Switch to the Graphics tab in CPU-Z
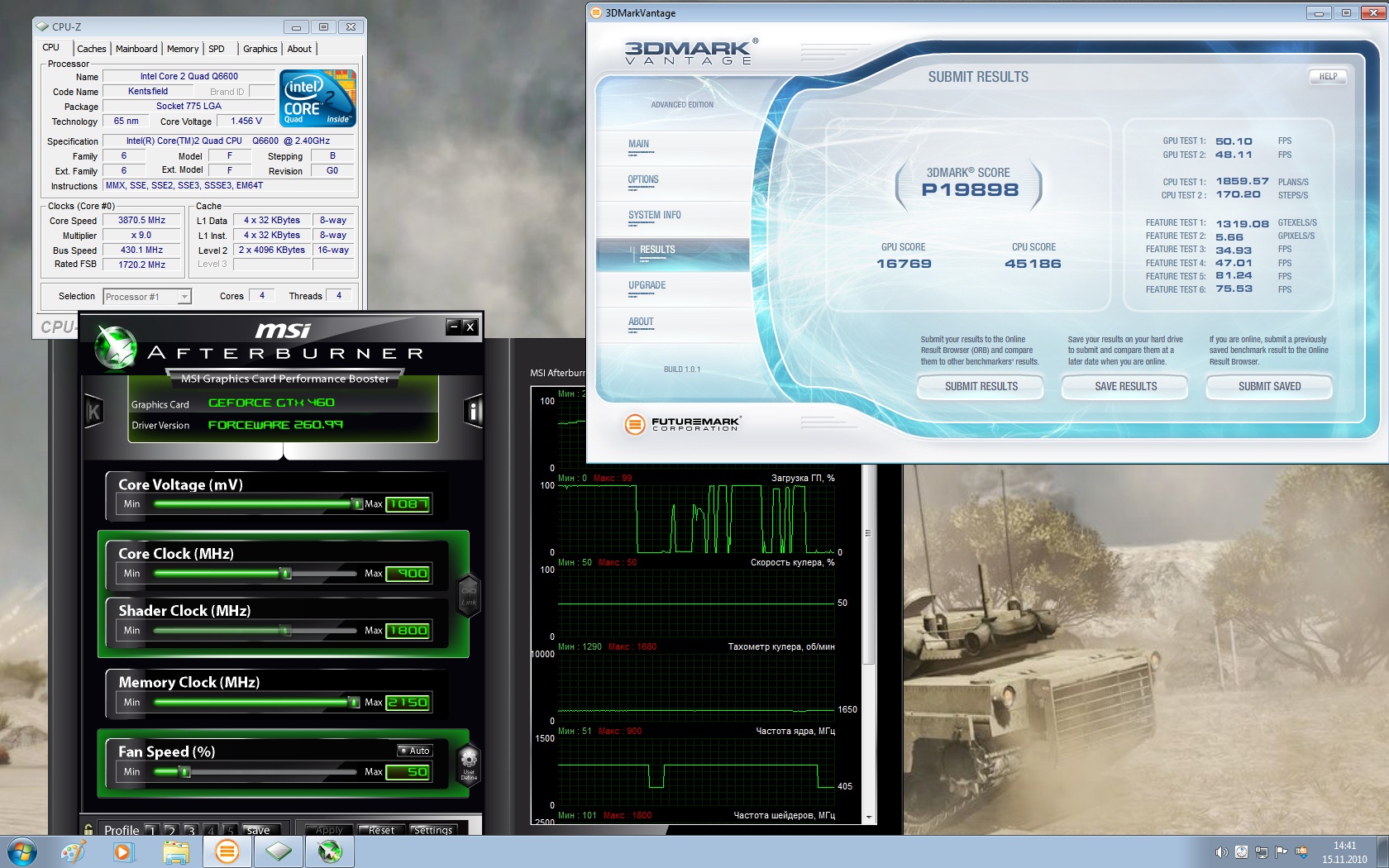This screenshot has width=1389, height=868. tap(260, 49)
